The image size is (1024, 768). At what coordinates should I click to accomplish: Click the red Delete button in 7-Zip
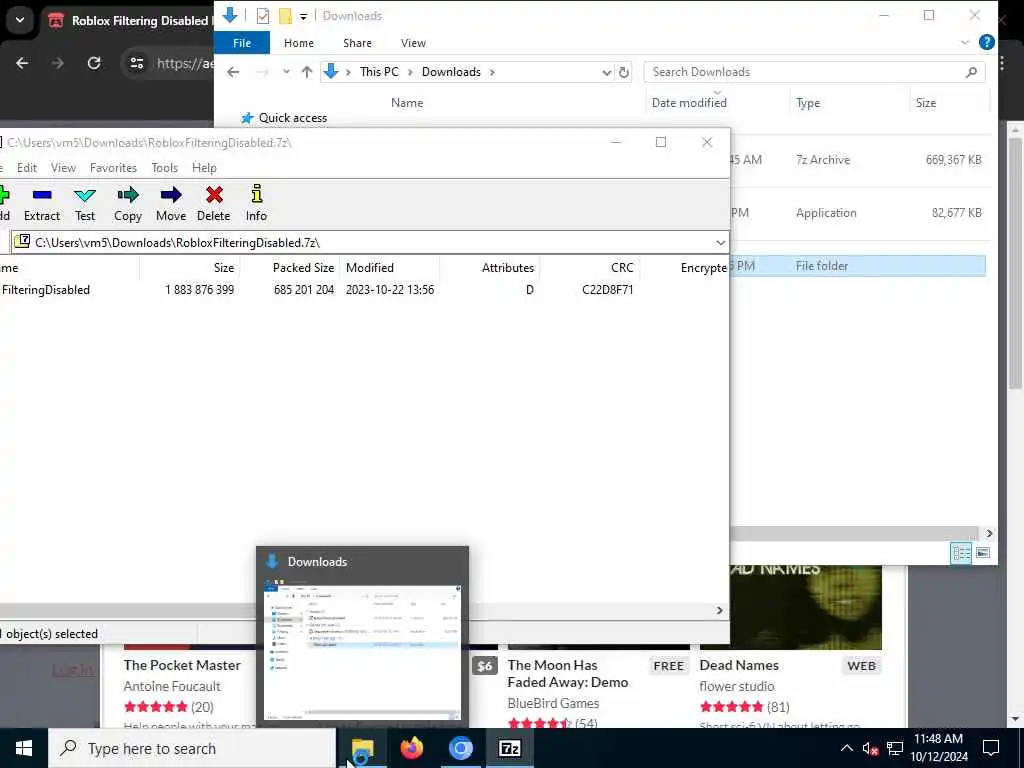[x=214, y=204]
